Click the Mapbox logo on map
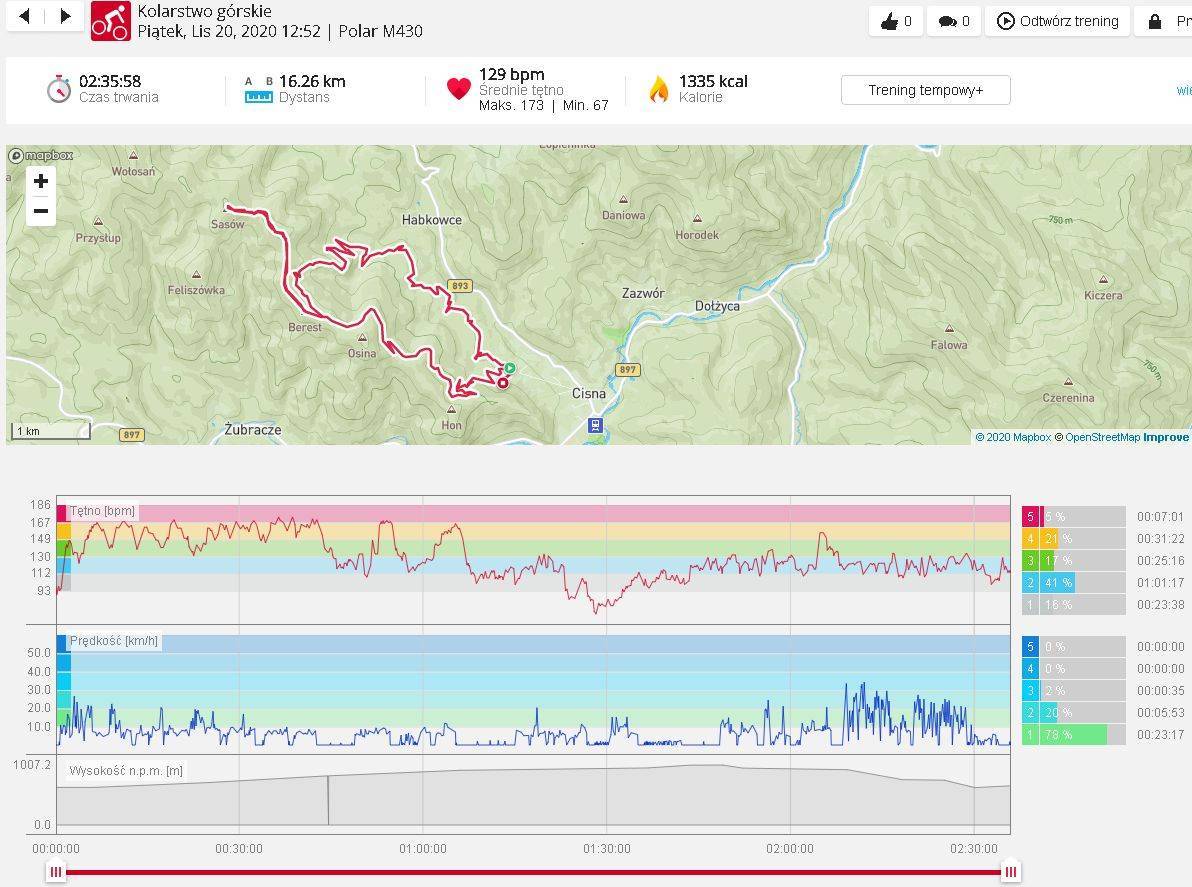The width and height of the screenshot is (1192, 887). pos(41,156)
